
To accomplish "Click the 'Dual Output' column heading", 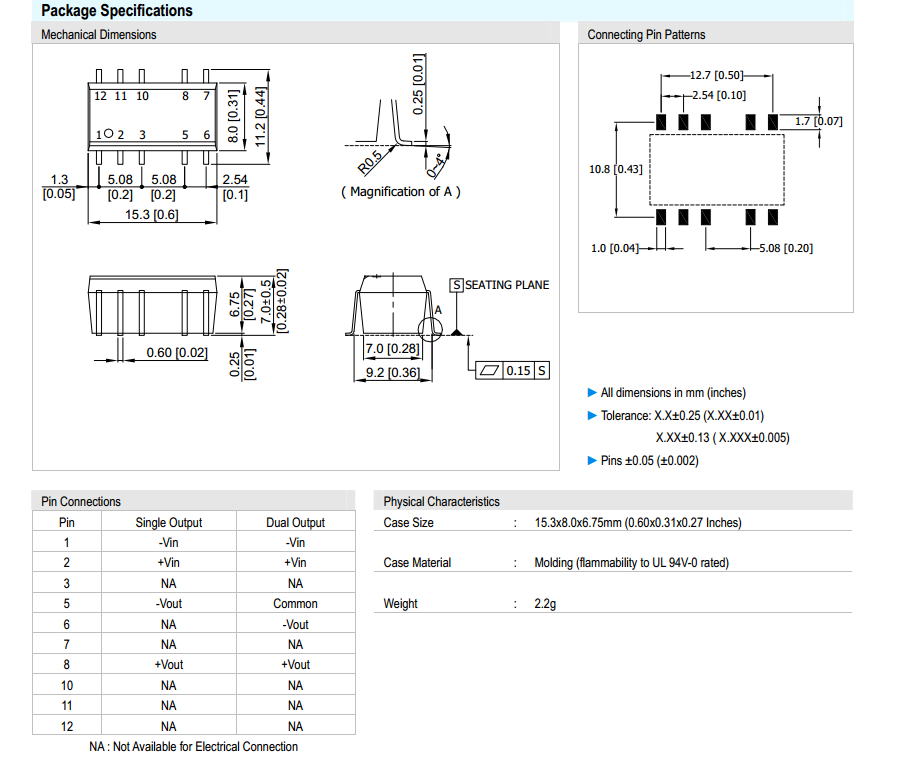I will coord(295,522).
